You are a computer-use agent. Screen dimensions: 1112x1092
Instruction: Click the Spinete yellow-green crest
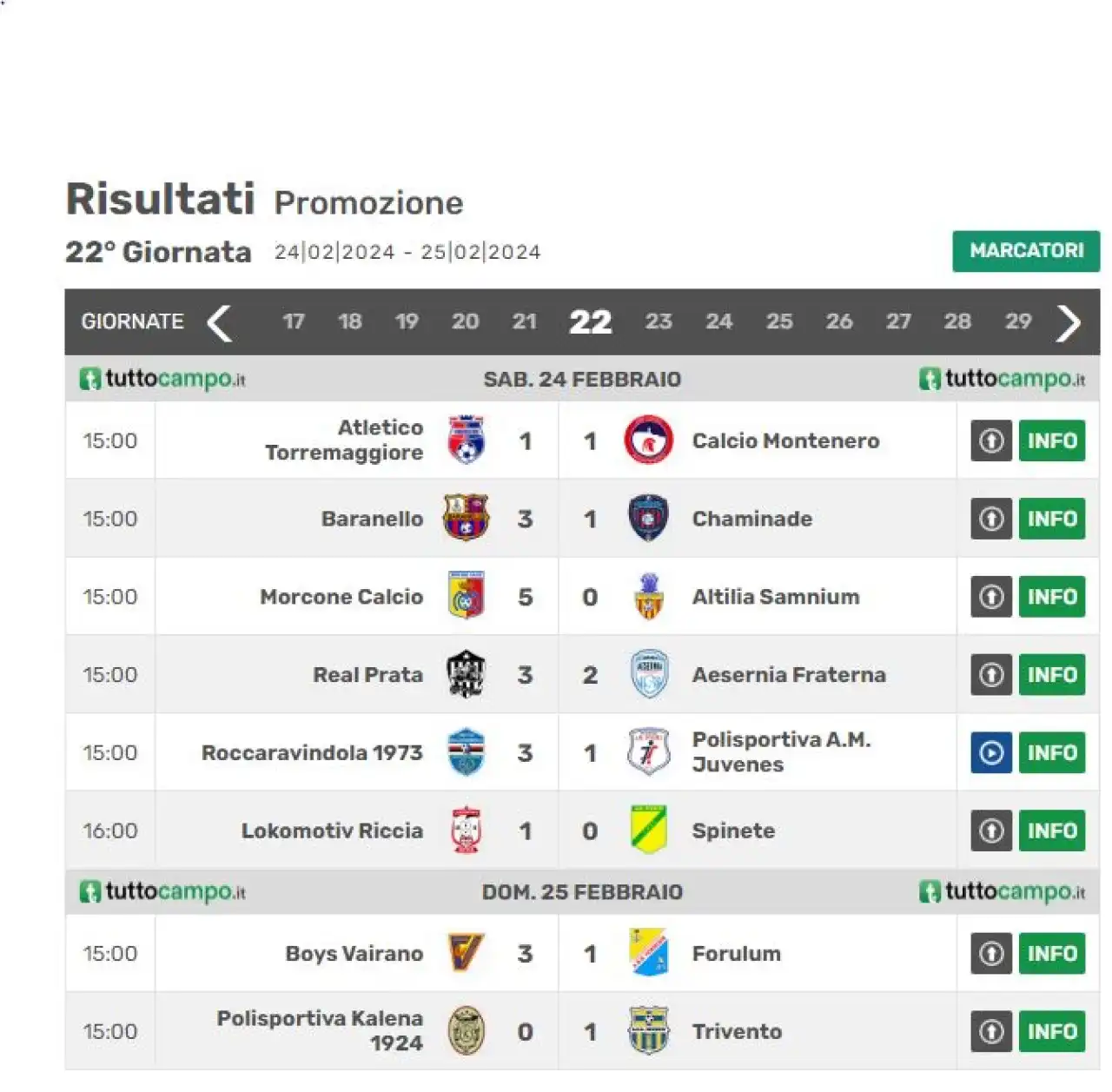pos(648,830)
